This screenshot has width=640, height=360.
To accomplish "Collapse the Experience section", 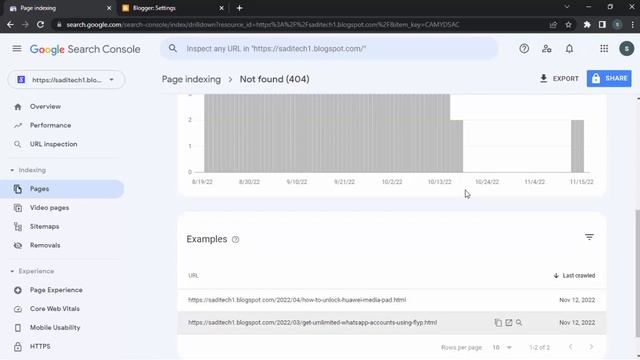I will coord(32,271).
